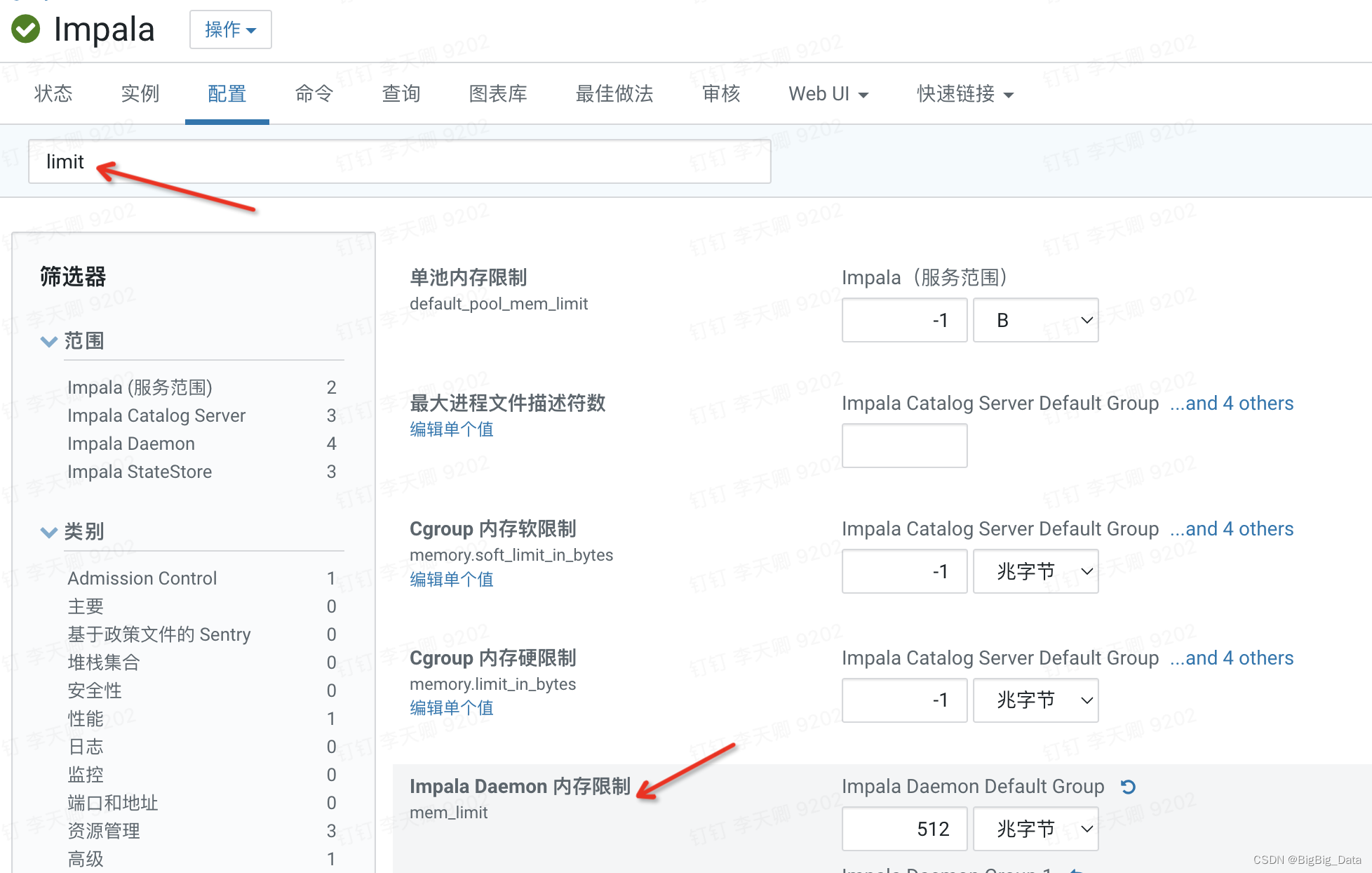The width and height of the screenshot is (1372, 873).
Task: Select the 资源管理 category filter
Action: 103,831
